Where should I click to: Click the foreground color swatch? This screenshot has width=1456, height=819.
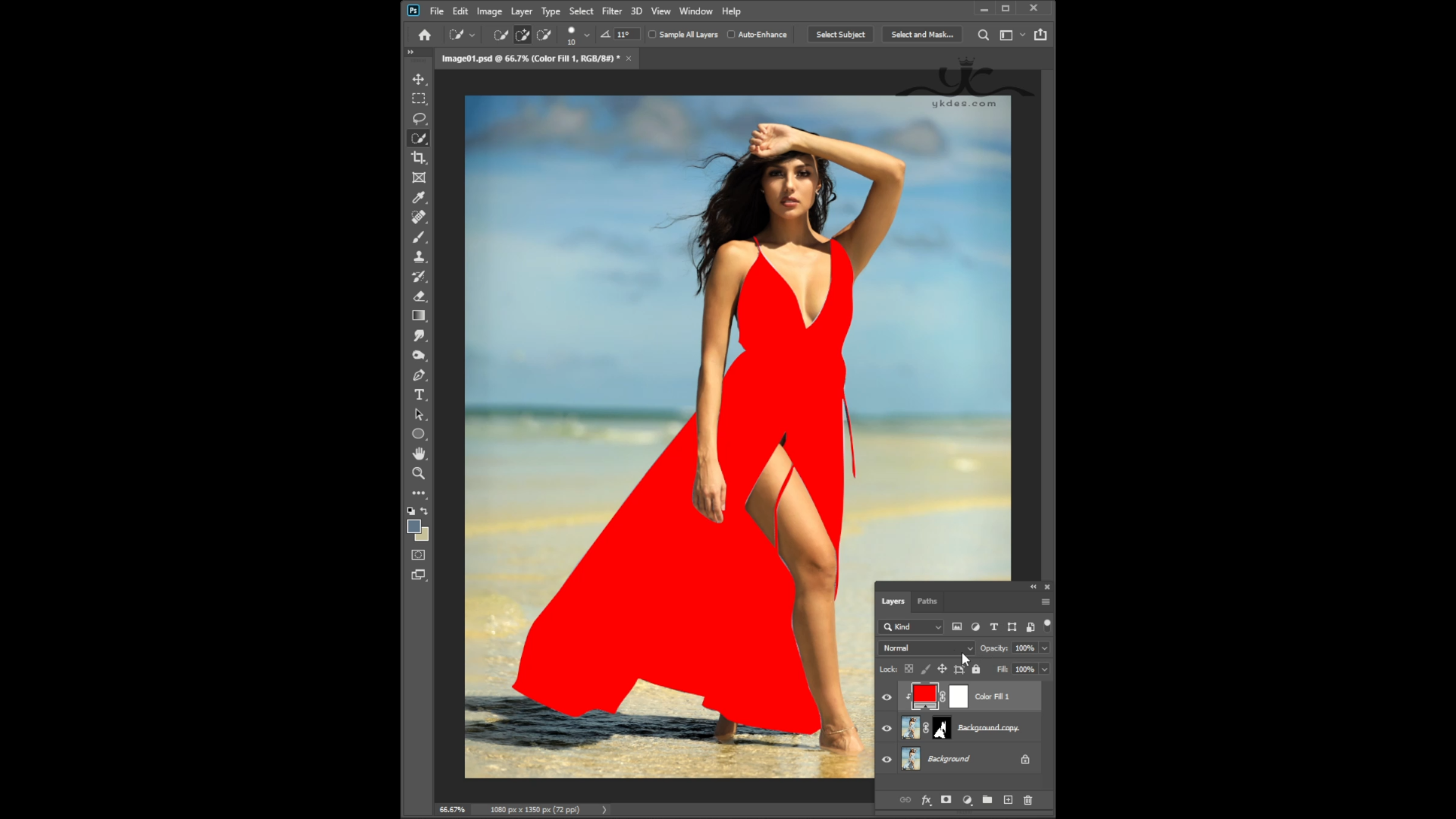pos(413,526)
